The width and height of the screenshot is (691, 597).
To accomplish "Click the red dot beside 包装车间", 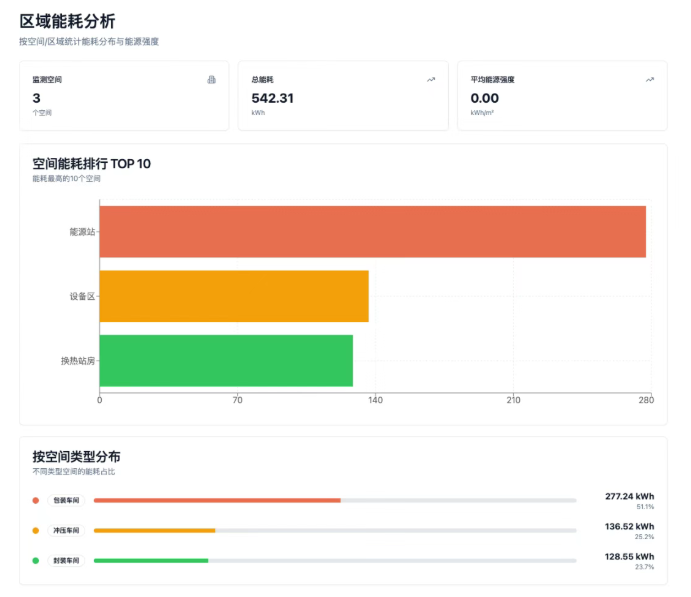I will (36, 501).
